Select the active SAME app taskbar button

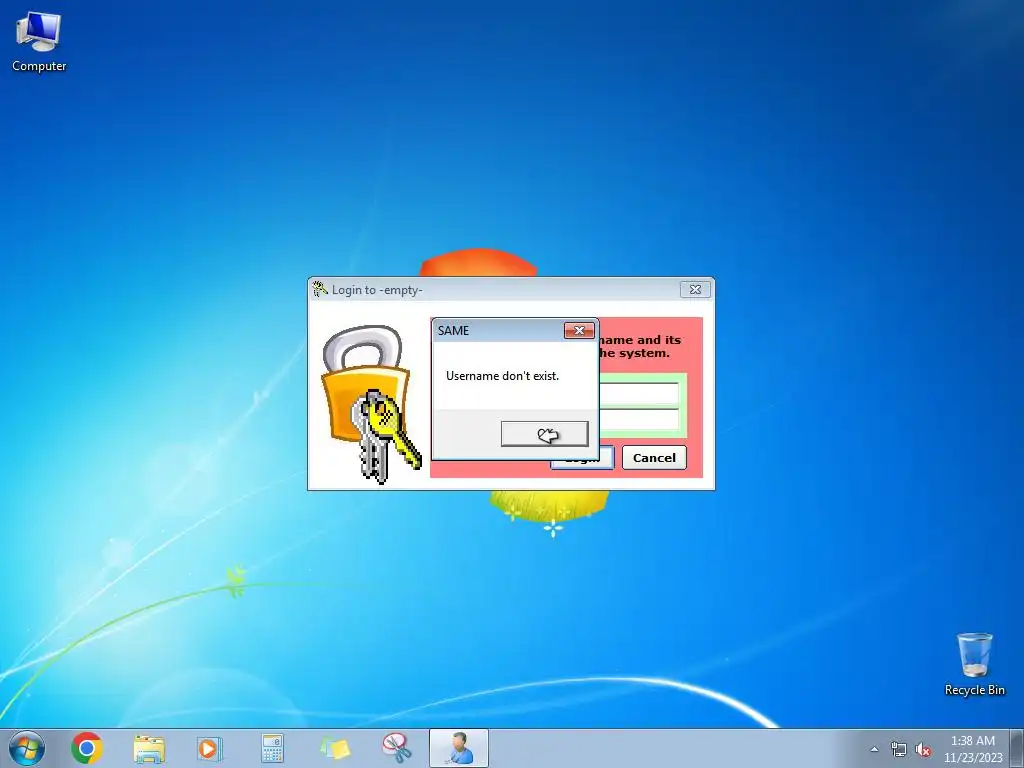[458, 748]
